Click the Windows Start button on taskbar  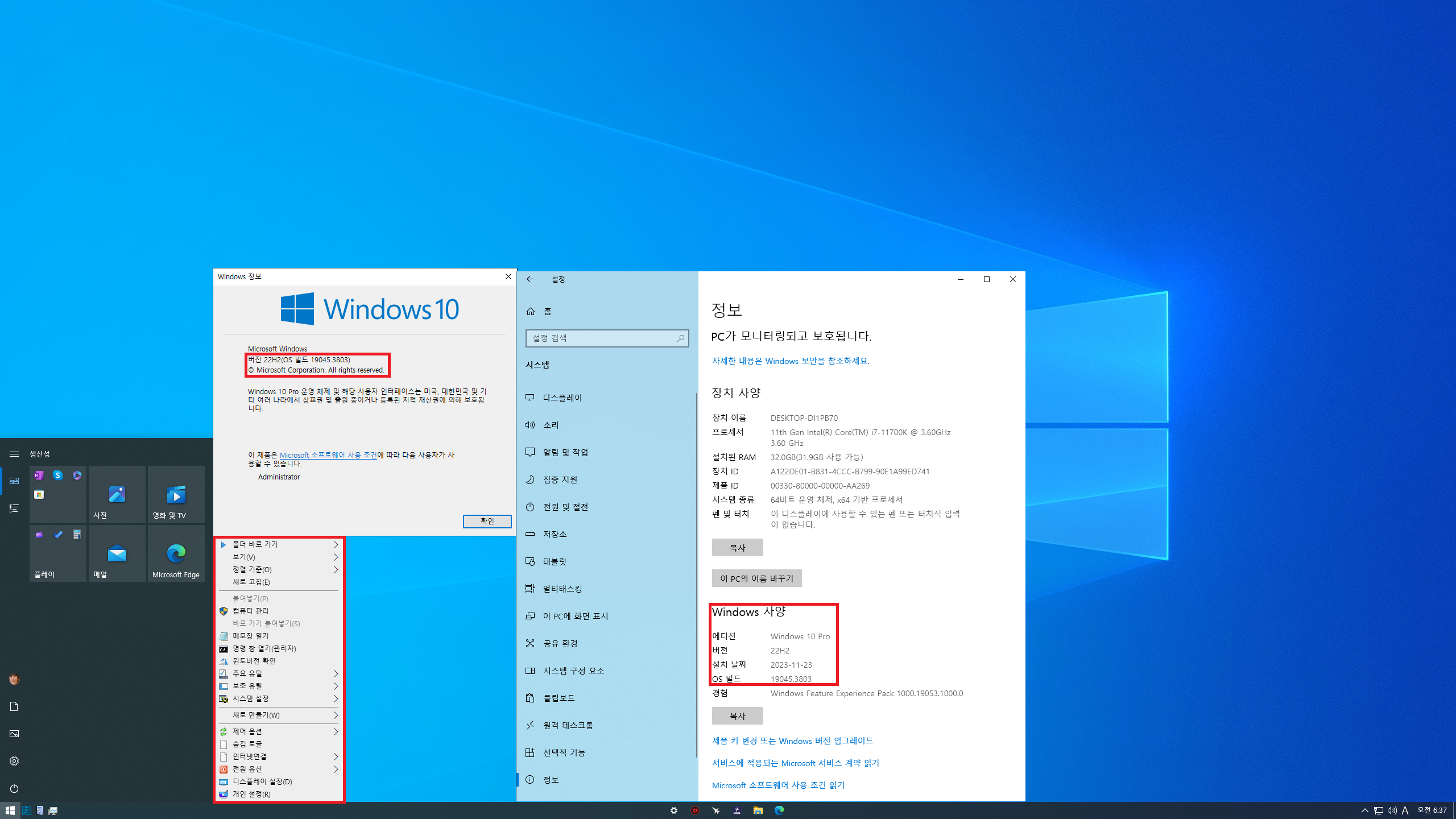point(10,810)
